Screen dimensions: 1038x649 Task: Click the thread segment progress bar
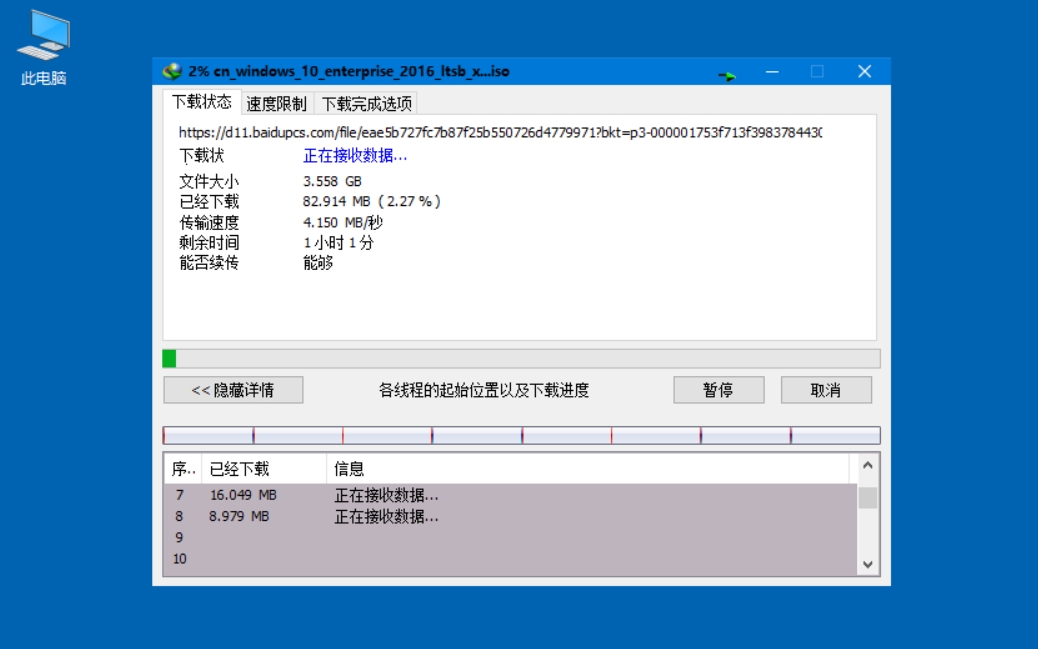pyautogui.click(x=521, y=435)
